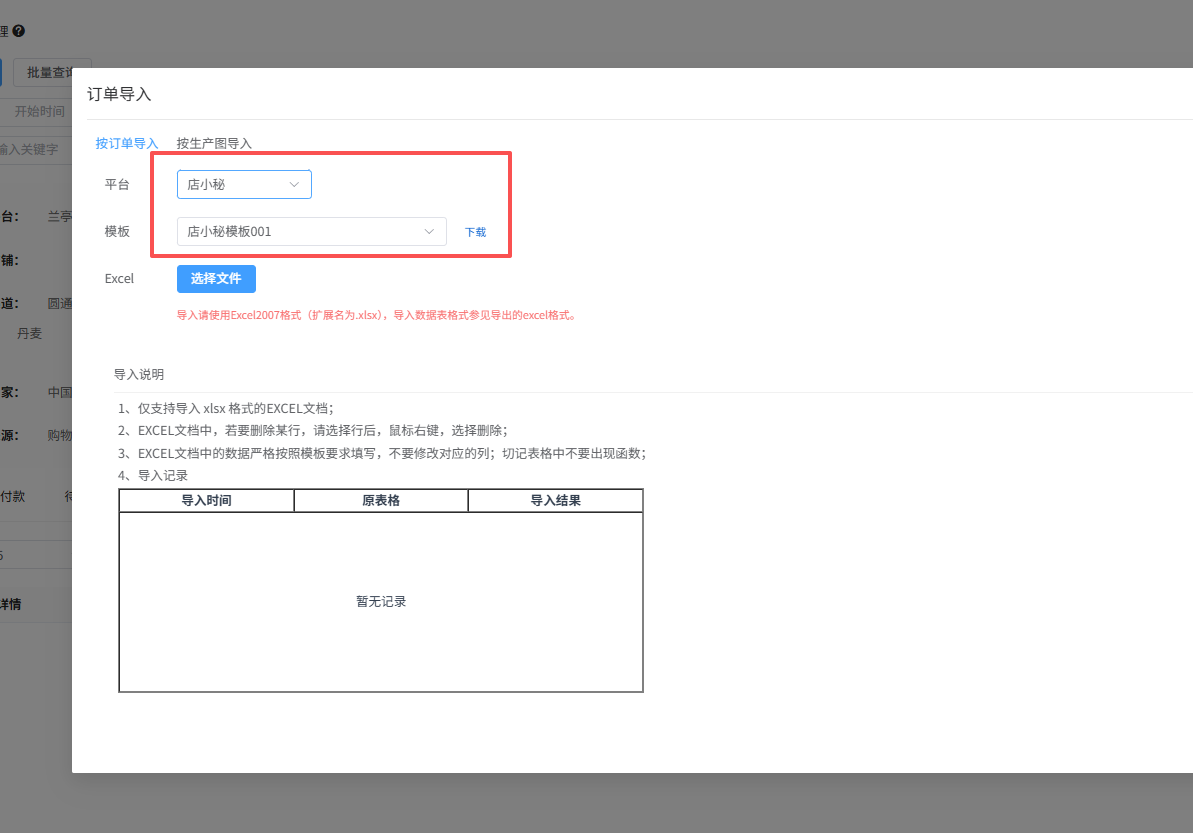Image resolution: width=1193 pixels, height=833 pixels.
Task: Open the 平台 dropdown showing 店小秘
Action: 244,184
